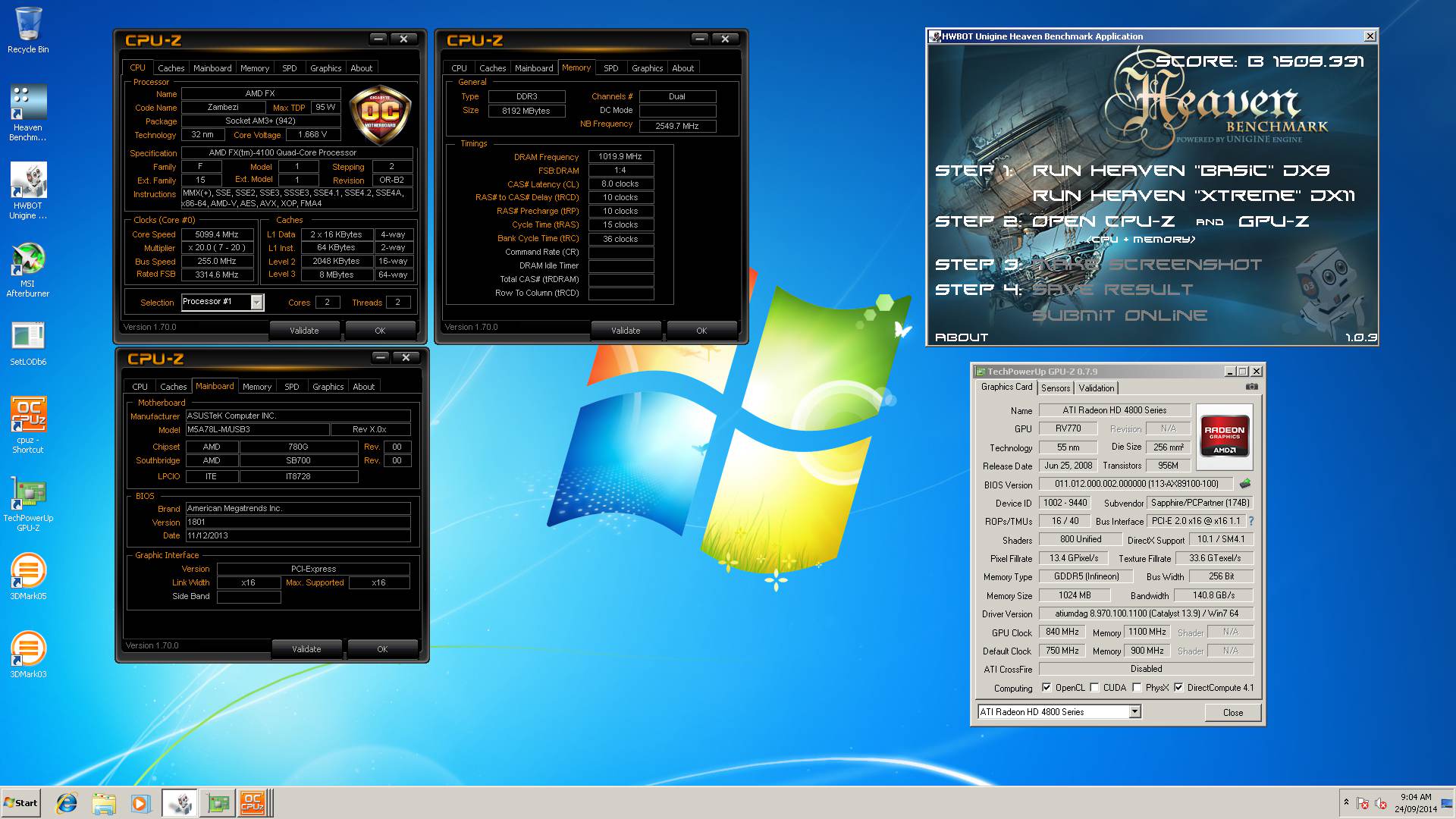Screen dimensions: 1456x819
Task: Open About tab in mainboard CPU-Z window
Action: click(364, 387)
